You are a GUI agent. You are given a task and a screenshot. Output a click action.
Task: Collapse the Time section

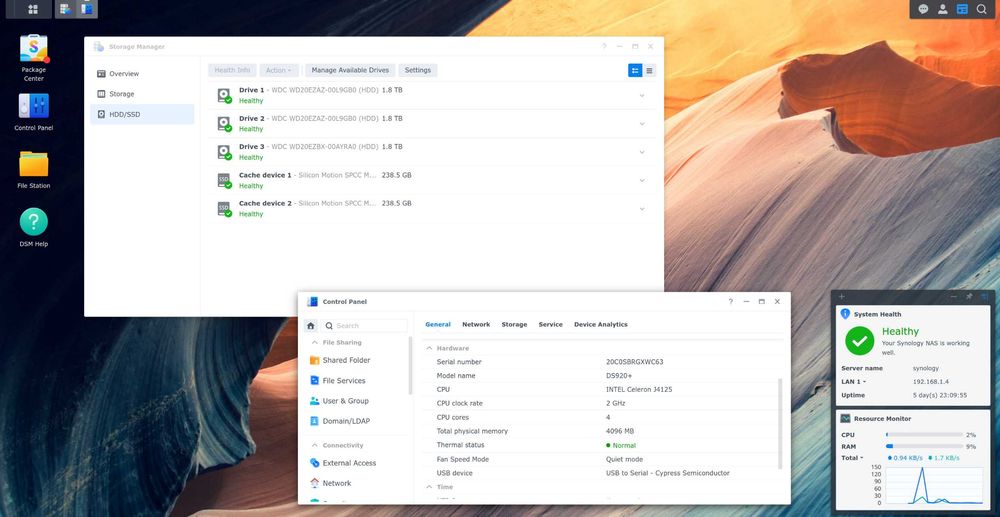[x=429, y=487]
